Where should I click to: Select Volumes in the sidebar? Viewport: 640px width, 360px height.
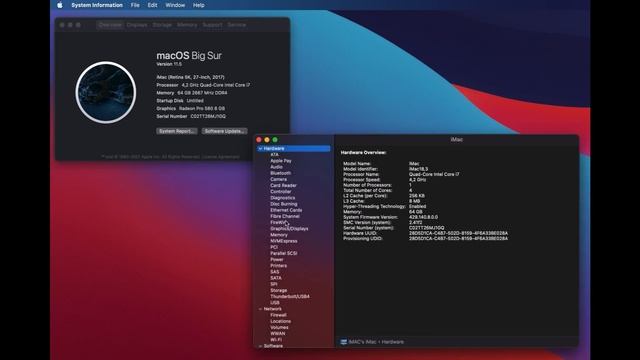point(279,327)
